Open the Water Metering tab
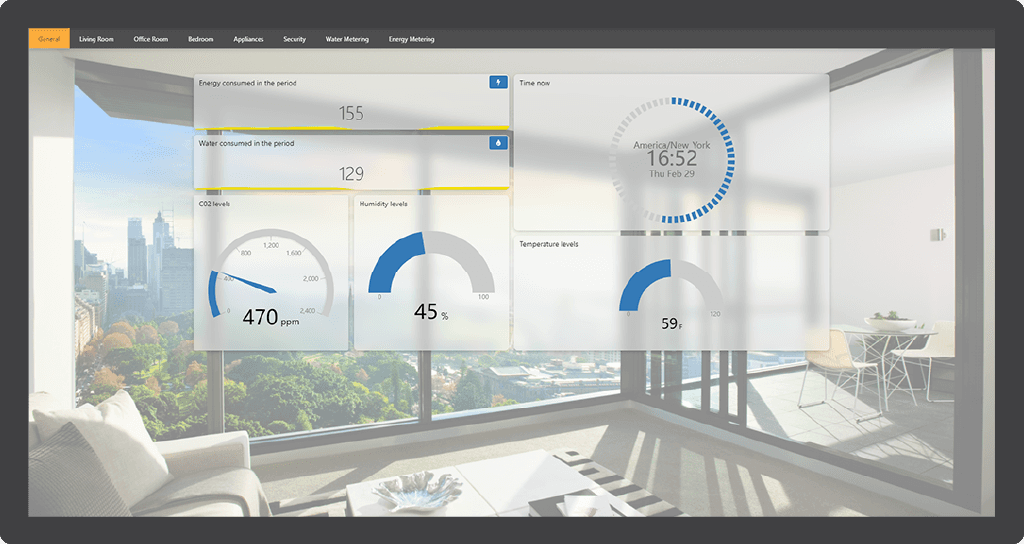Image resolution: width=1024 pixels, height=544 pixels. (x=347, y=39)
